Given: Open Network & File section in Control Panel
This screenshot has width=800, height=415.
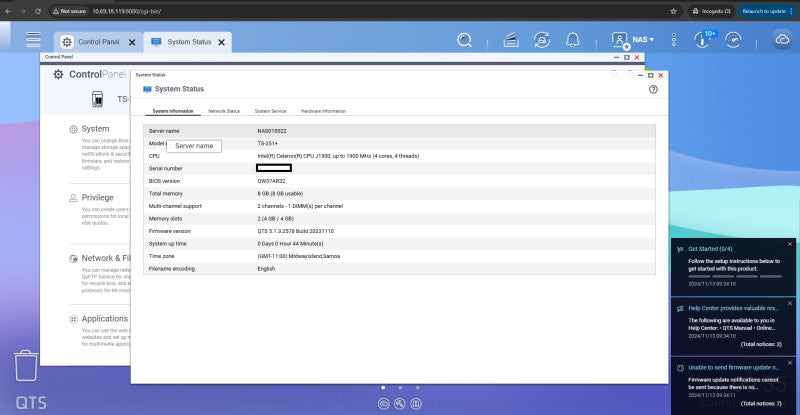Looking at the screenshot, I should tap(106, 258).
